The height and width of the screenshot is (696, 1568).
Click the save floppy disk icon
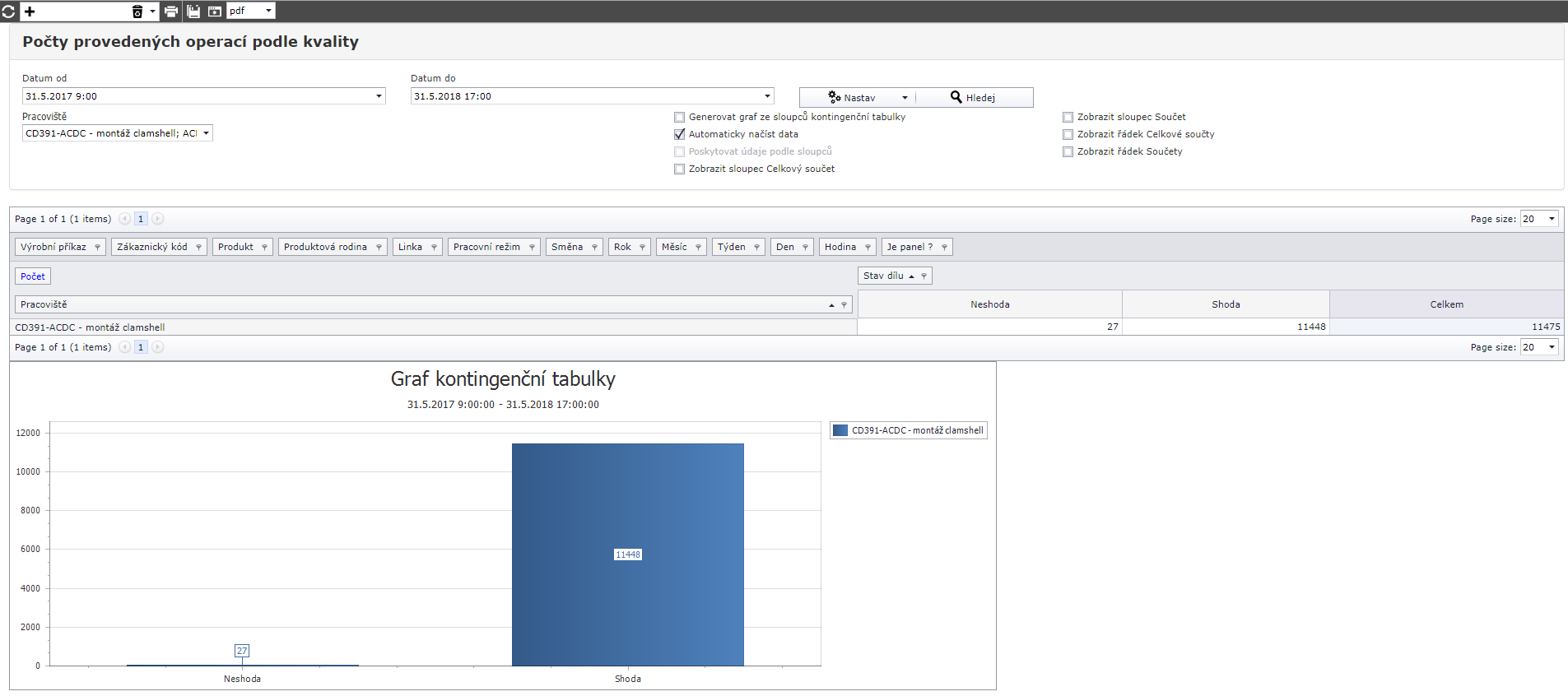click(x=193, y=12)
